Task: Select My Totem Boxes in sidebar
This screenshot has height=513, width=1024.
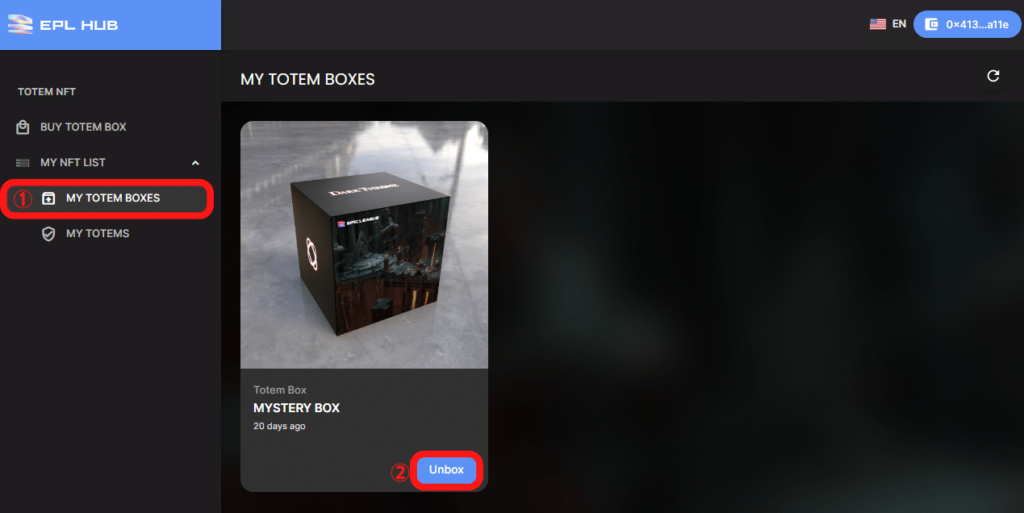Action: point(107,198)
